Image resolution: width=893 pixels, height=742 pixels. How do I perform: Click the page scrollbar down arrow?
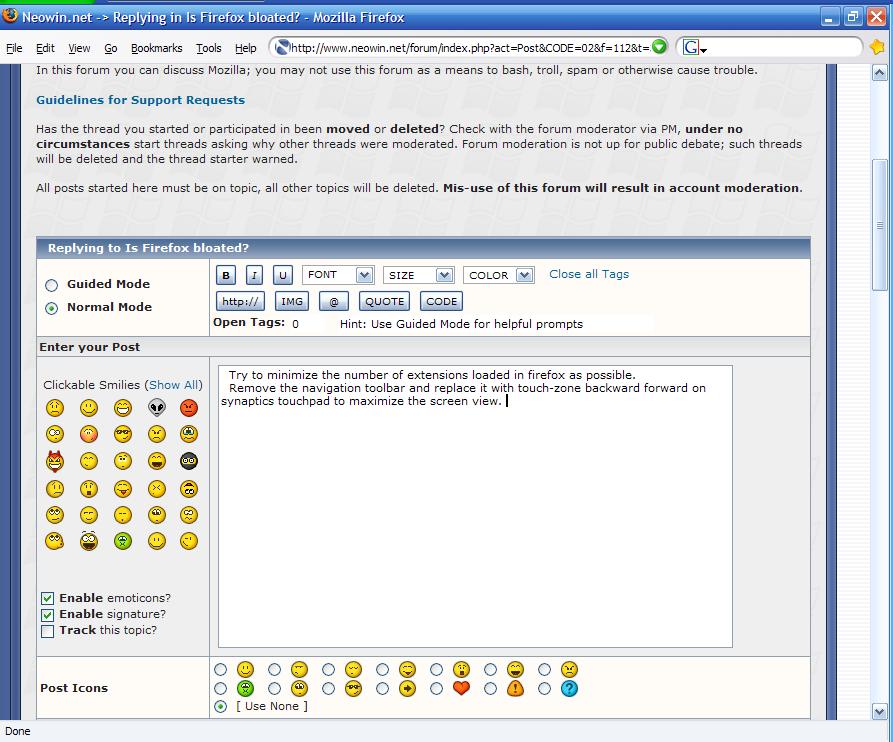point(879,711)
